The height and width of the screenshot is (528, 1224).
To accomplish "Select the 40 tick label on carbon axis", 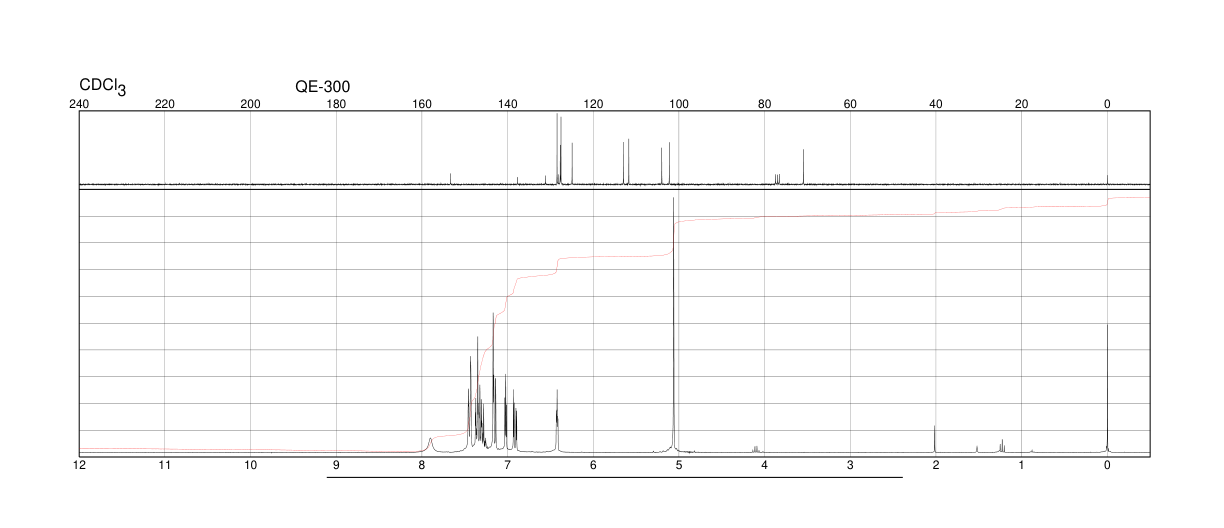I will [x=936, y=104].
